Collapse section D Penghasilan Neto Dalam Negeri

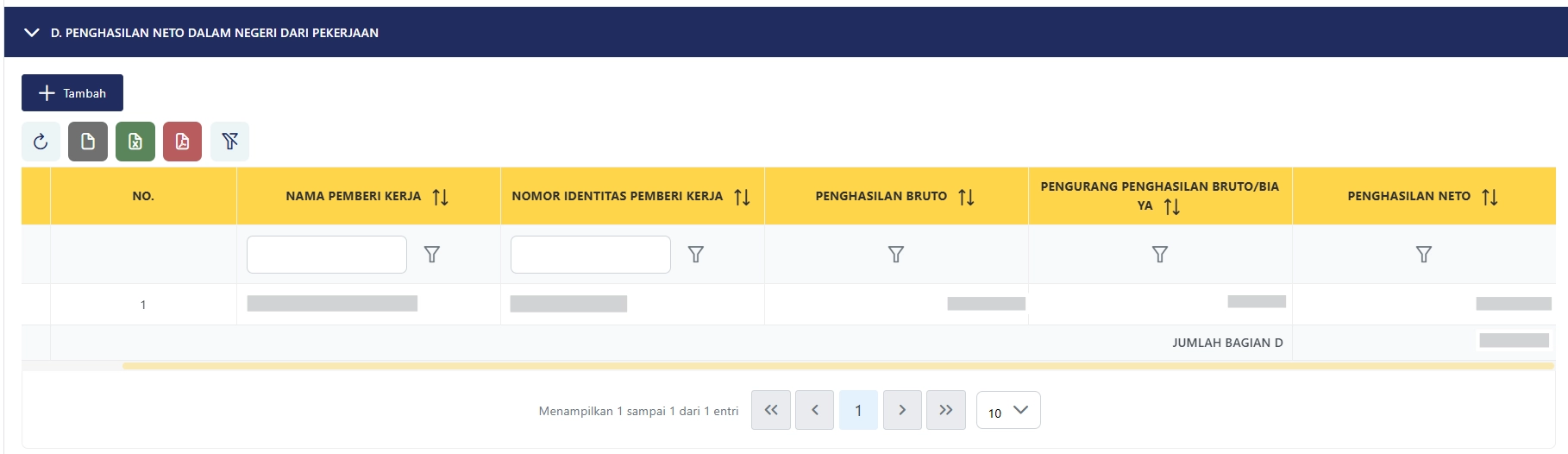(33, 33)
